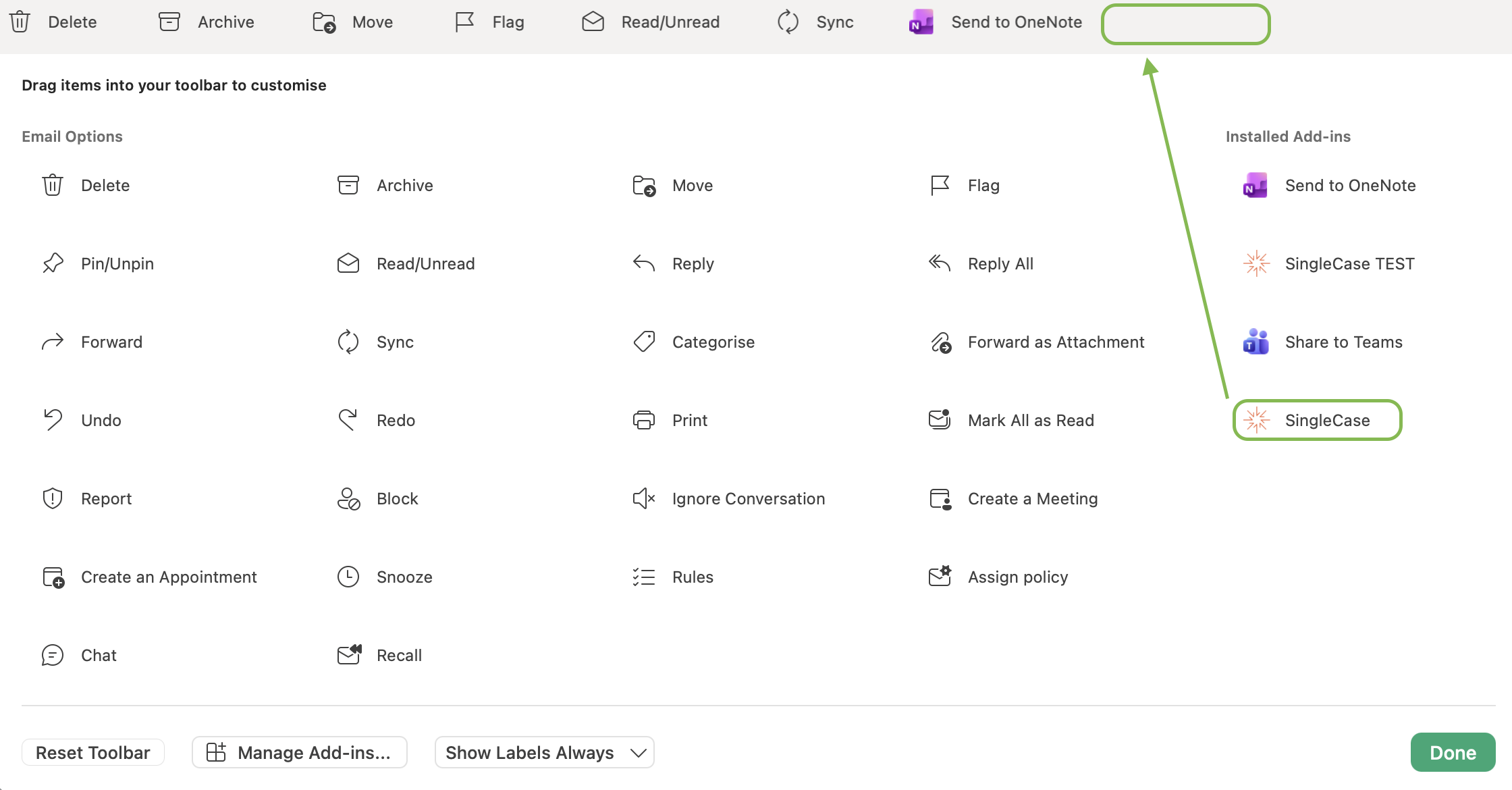Pick the Recall envelope icon
The image size is (1512, 790).
[350, 654]
